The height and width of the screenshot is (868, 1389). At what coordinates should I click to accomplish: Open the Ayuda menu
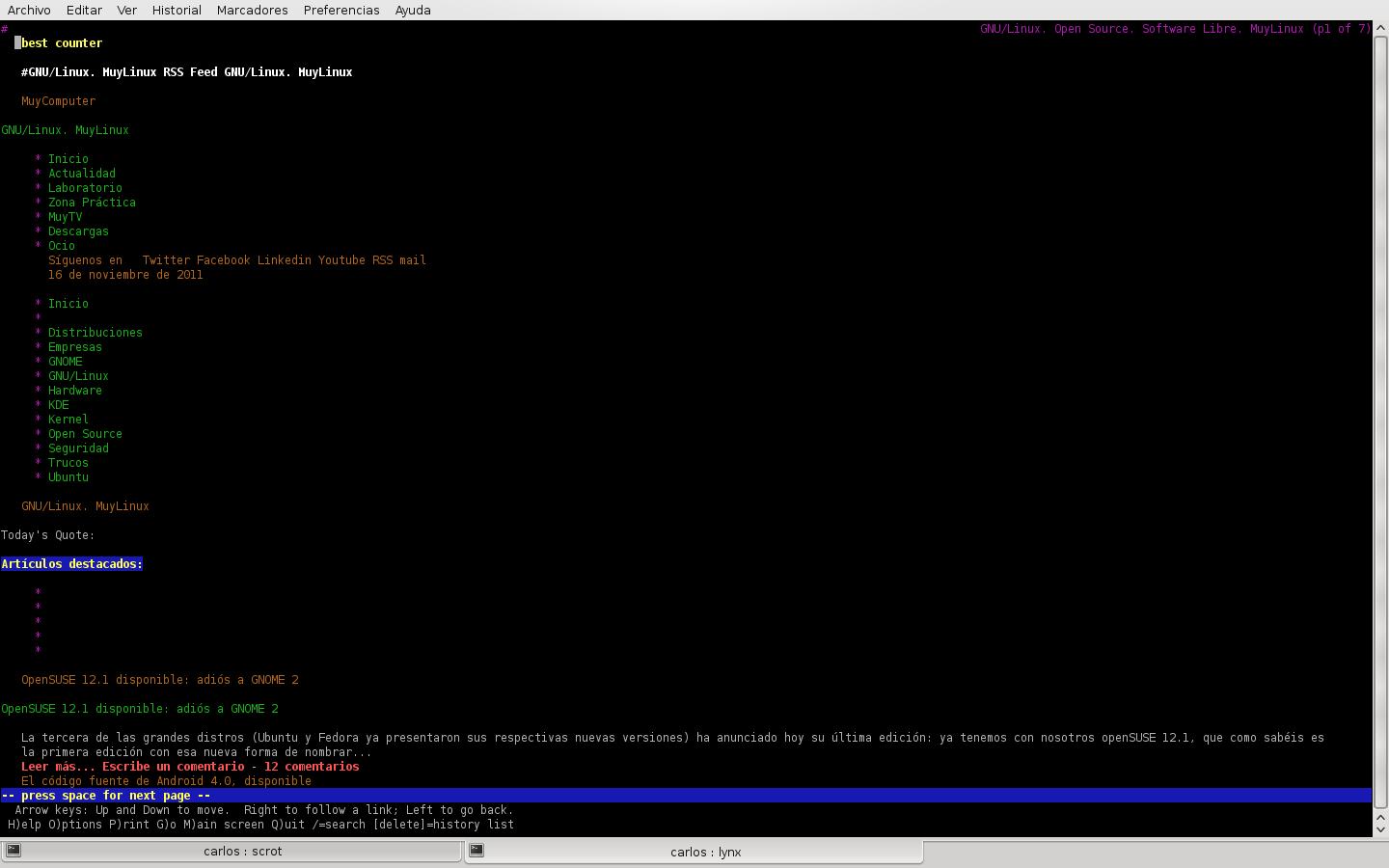click(x=413, y=10)
